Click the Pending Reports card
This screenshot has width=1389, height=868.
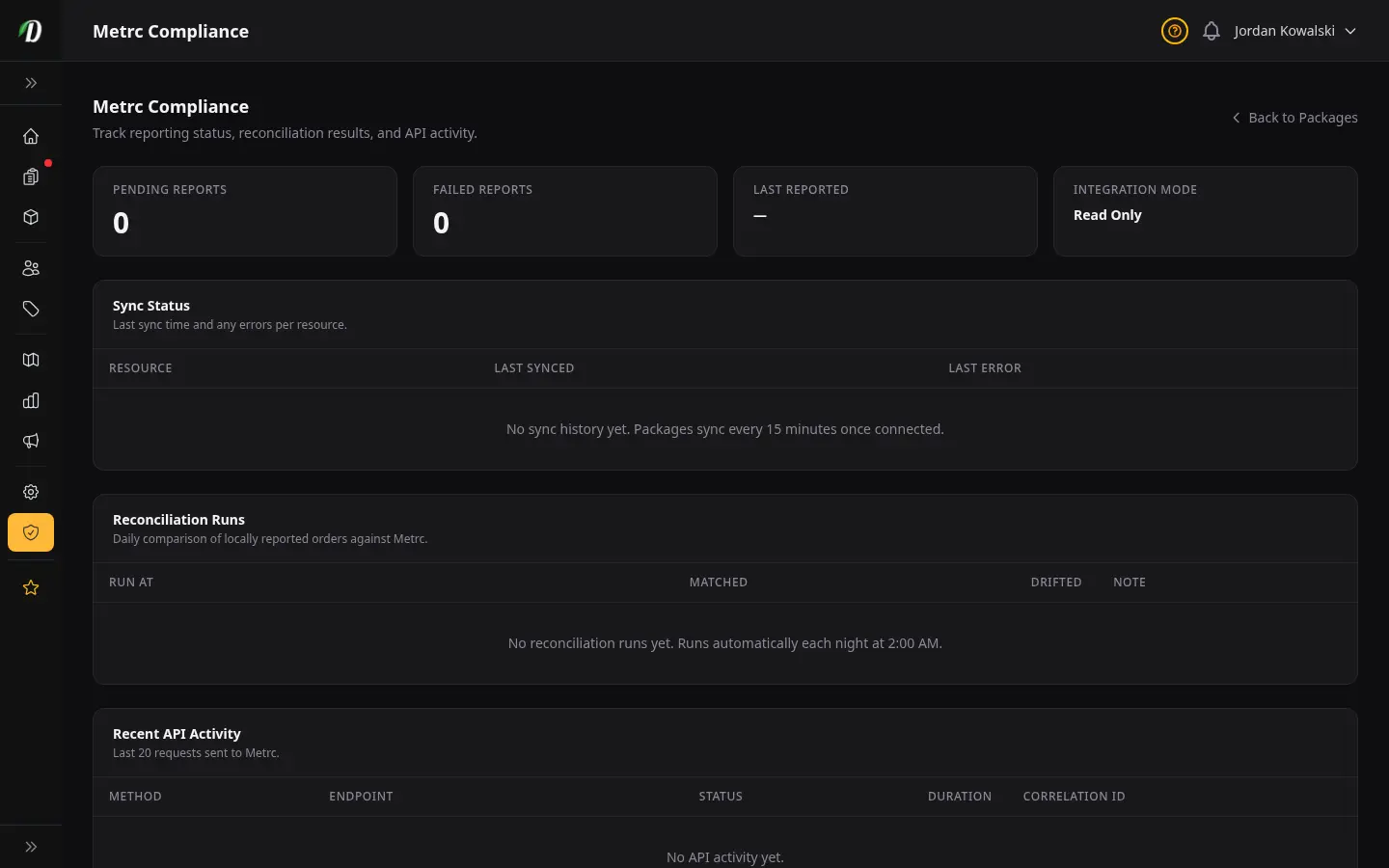245,211
